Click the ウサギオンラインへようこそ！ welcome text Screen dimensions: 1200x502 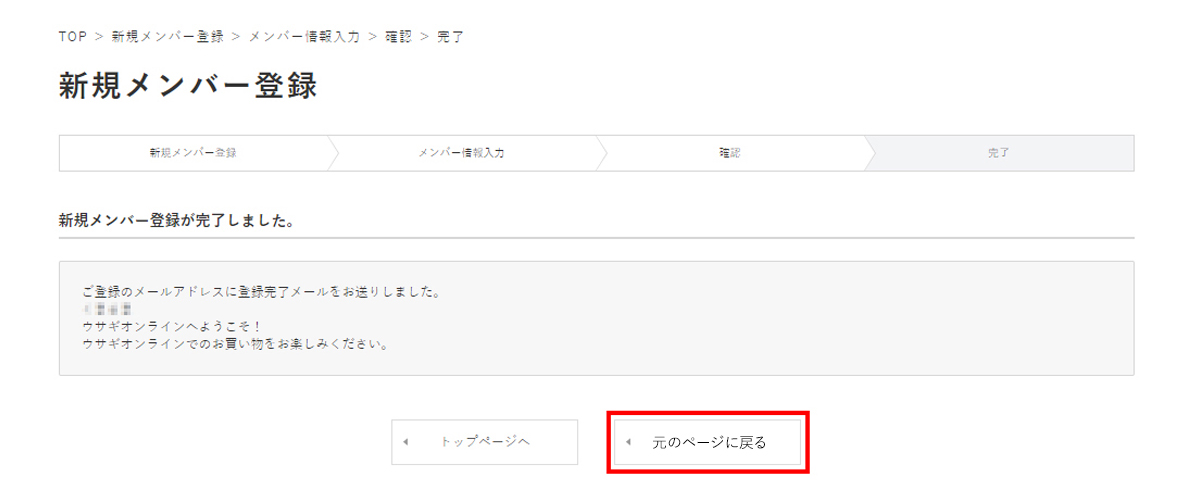(x=173, y=327)
